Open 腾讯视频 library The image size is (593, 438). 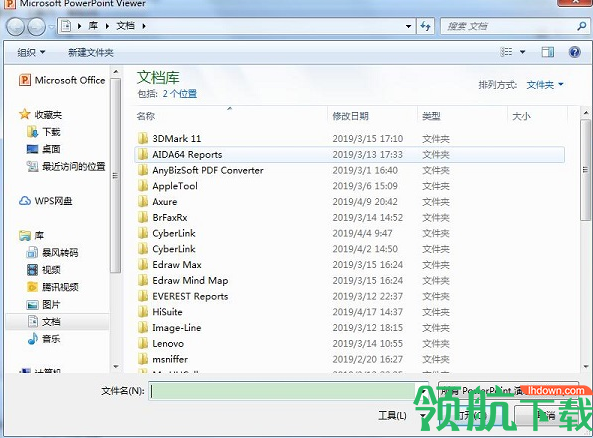click(x=53, y=287)
